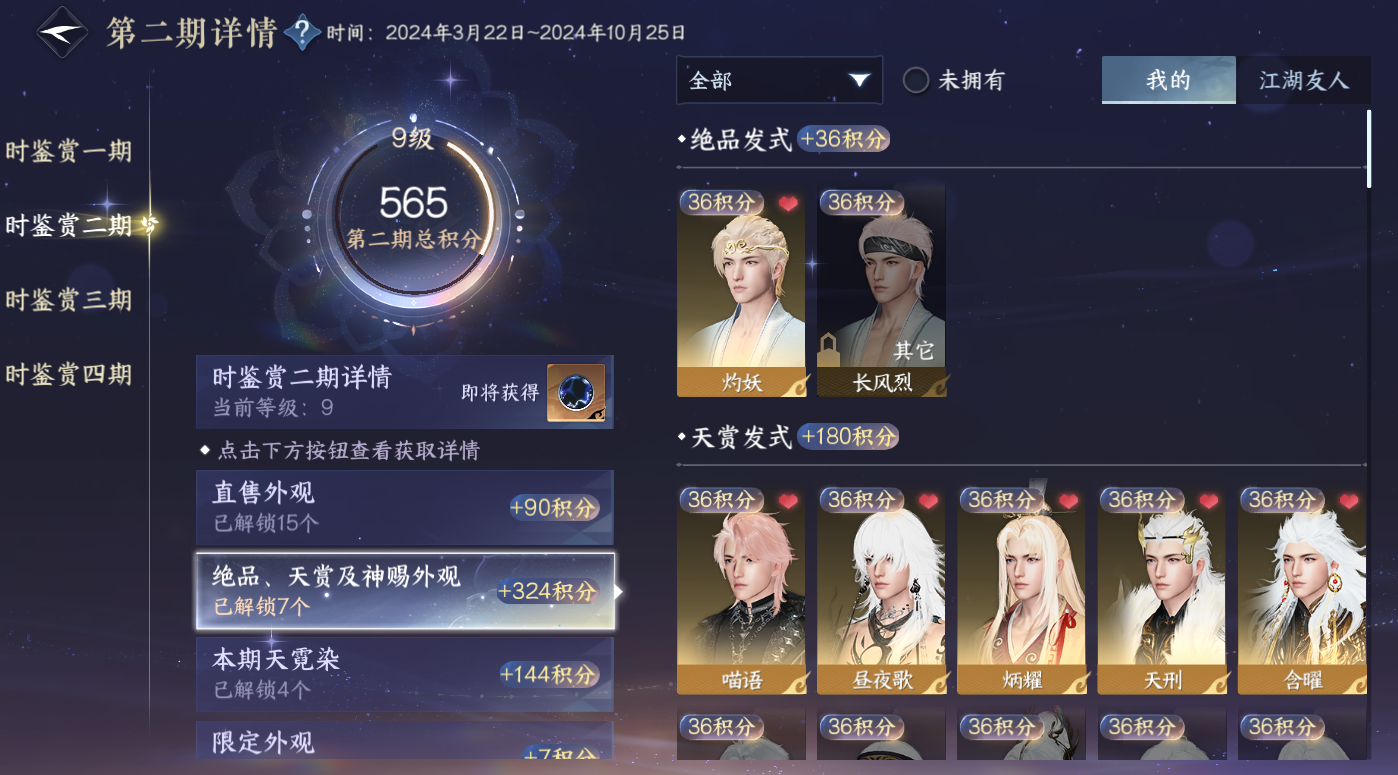Click the back arrow icon at top-left
This screenshot has width=1398, height=775.
tap(61, 32)
